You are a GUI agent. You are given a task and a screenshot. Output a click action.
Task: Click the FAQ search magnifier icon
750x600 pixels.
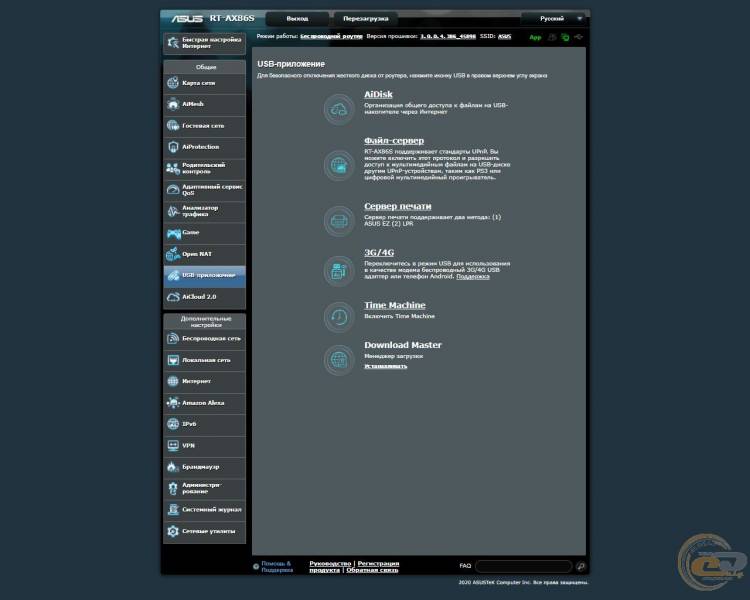click(581, 567)
